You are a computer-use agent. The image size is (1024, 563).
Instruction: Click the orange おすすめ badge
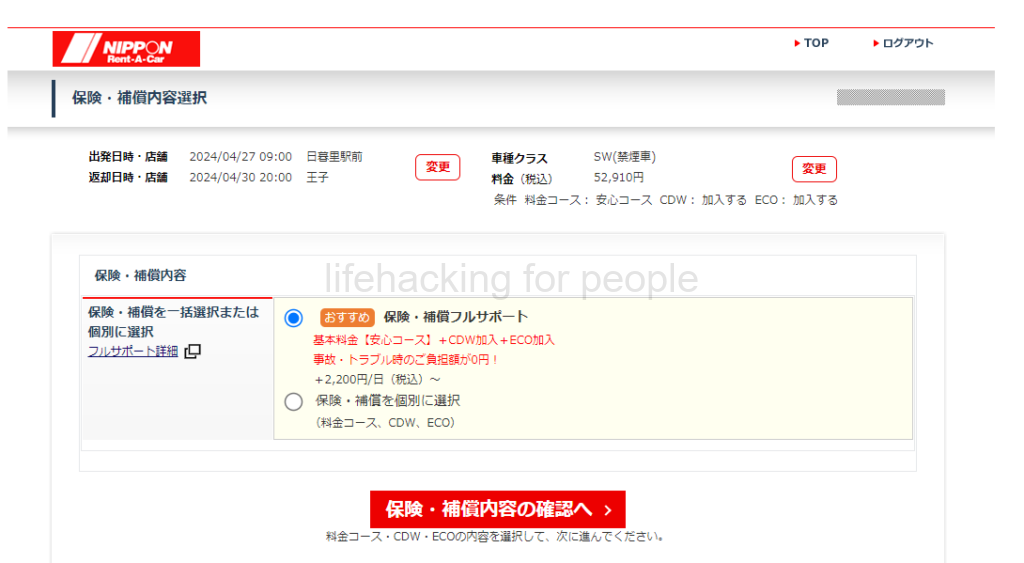tap(347, 317)
